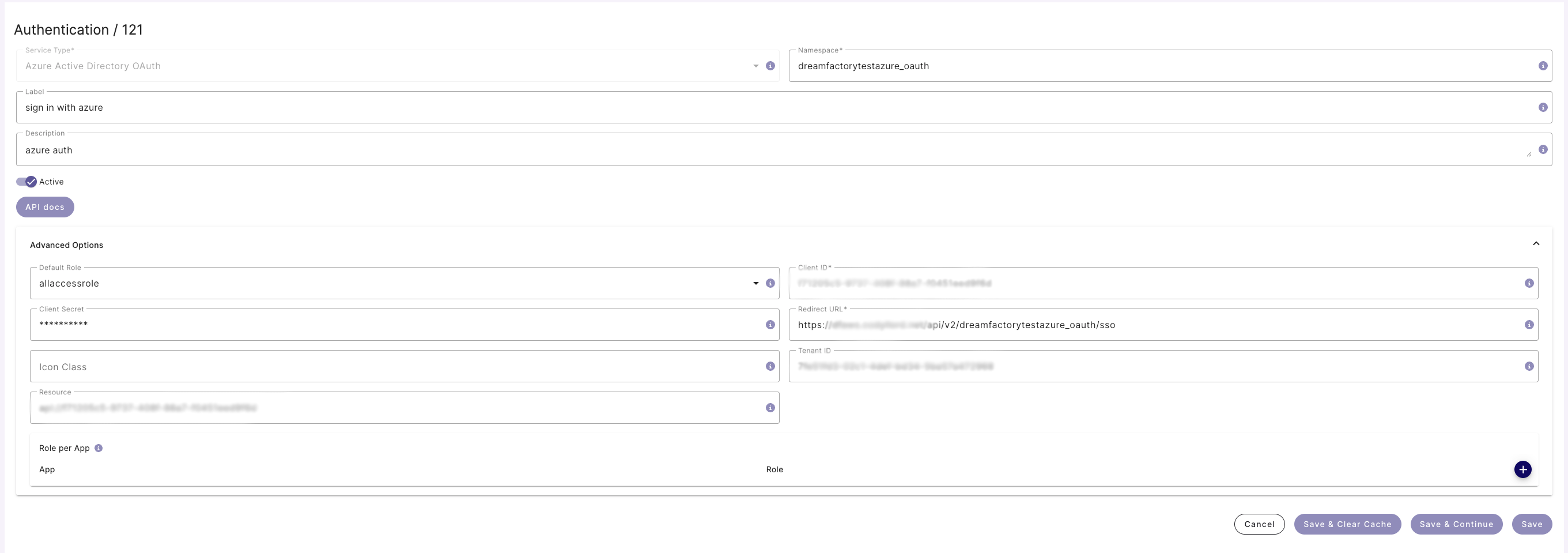Click the Cancel button
The image size is (1568, 553).
pyautogui.click(x=1259, y=524)
